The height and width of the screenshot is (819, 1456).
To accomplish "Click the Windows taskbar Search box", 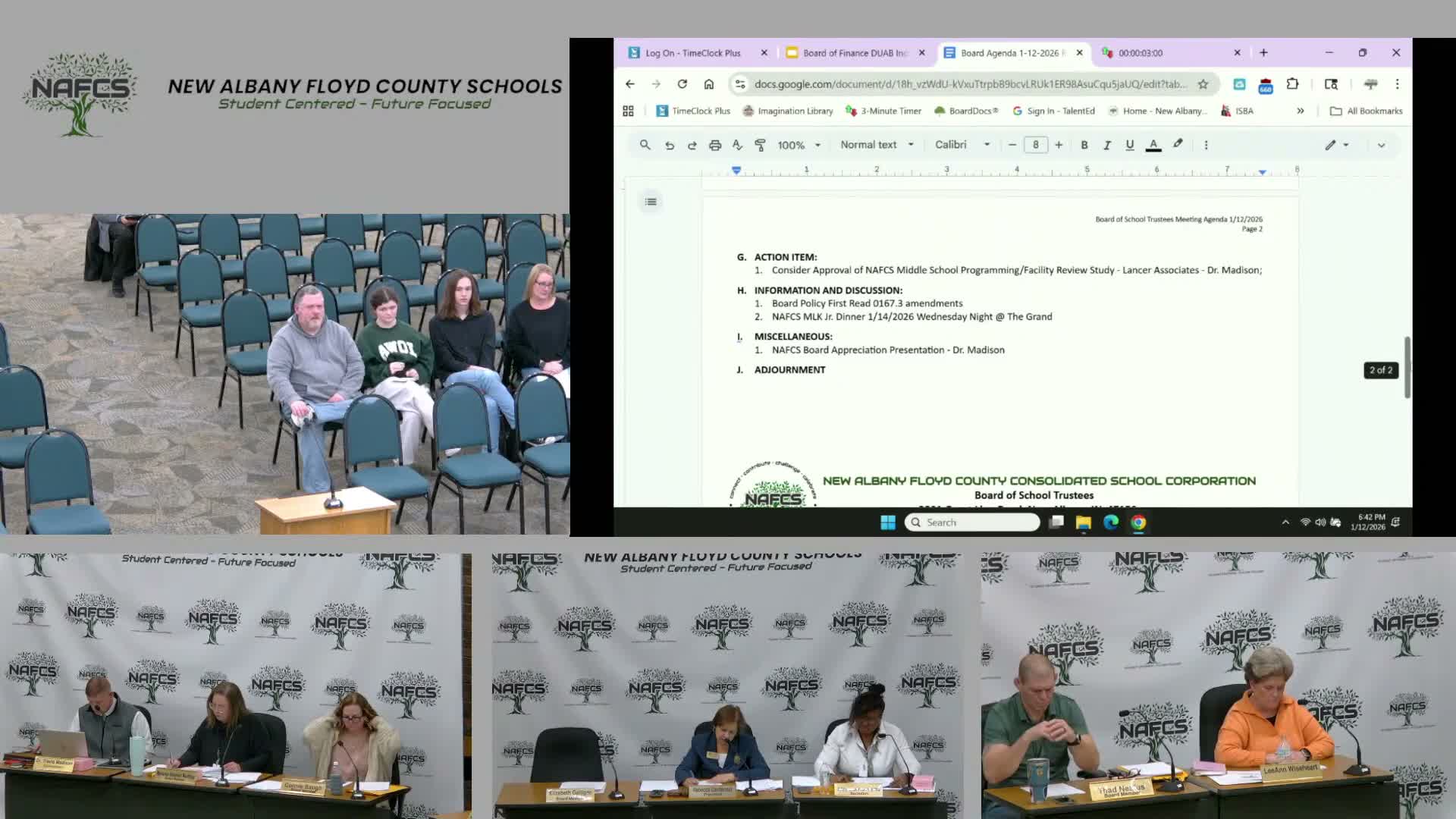I will click(x=972, y=522).
